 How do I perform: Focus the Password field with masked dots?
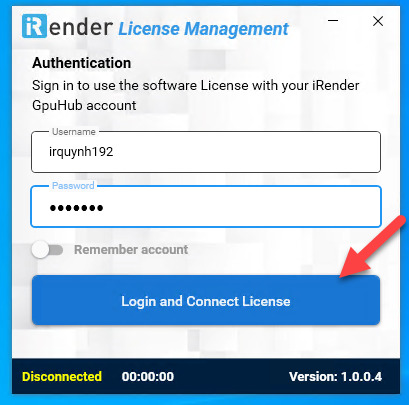coord(206,207)
